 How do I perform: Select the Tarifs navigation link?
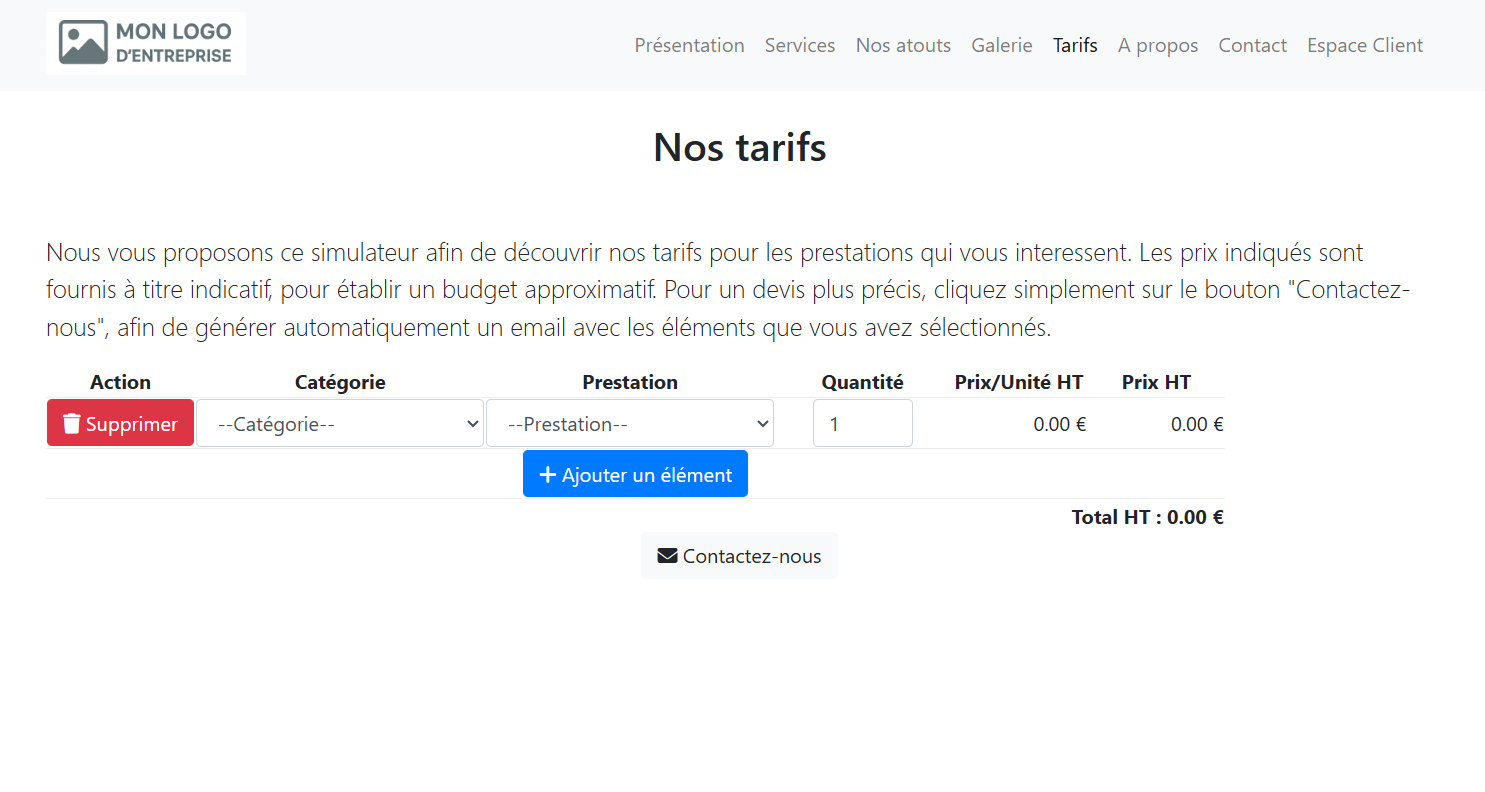coord(1075,45)
